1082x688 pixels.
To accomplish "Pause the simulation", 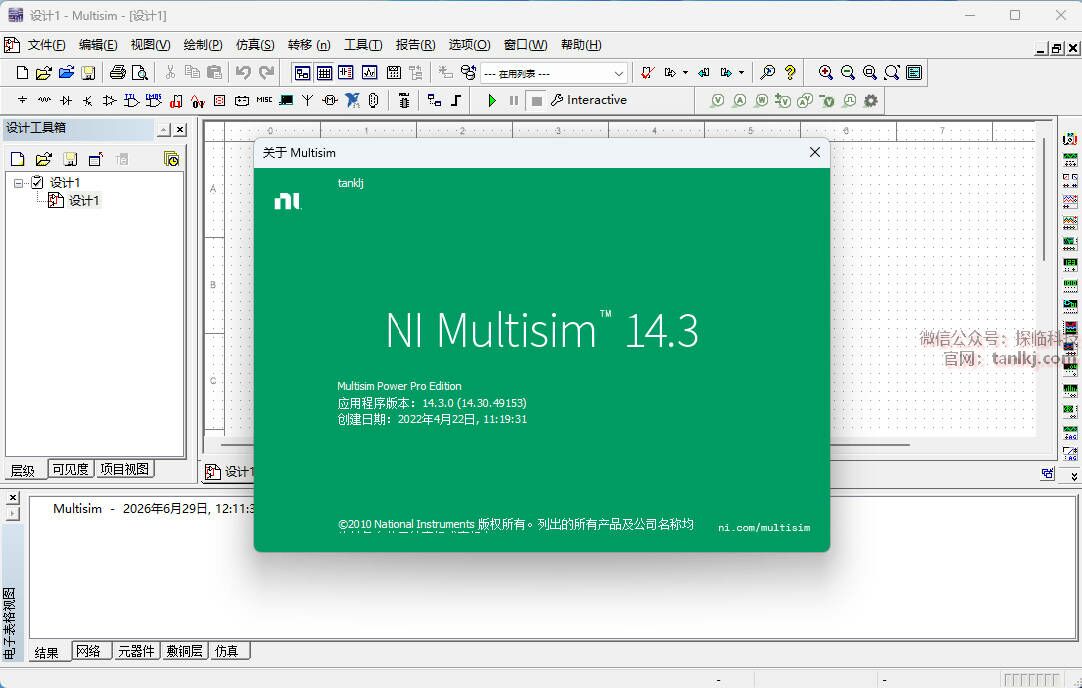I will tap(514, 101).
